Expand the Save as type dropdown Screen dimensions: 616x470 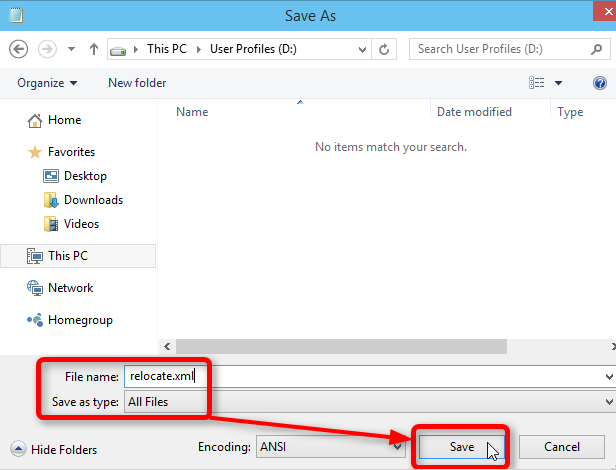point(609,402)
